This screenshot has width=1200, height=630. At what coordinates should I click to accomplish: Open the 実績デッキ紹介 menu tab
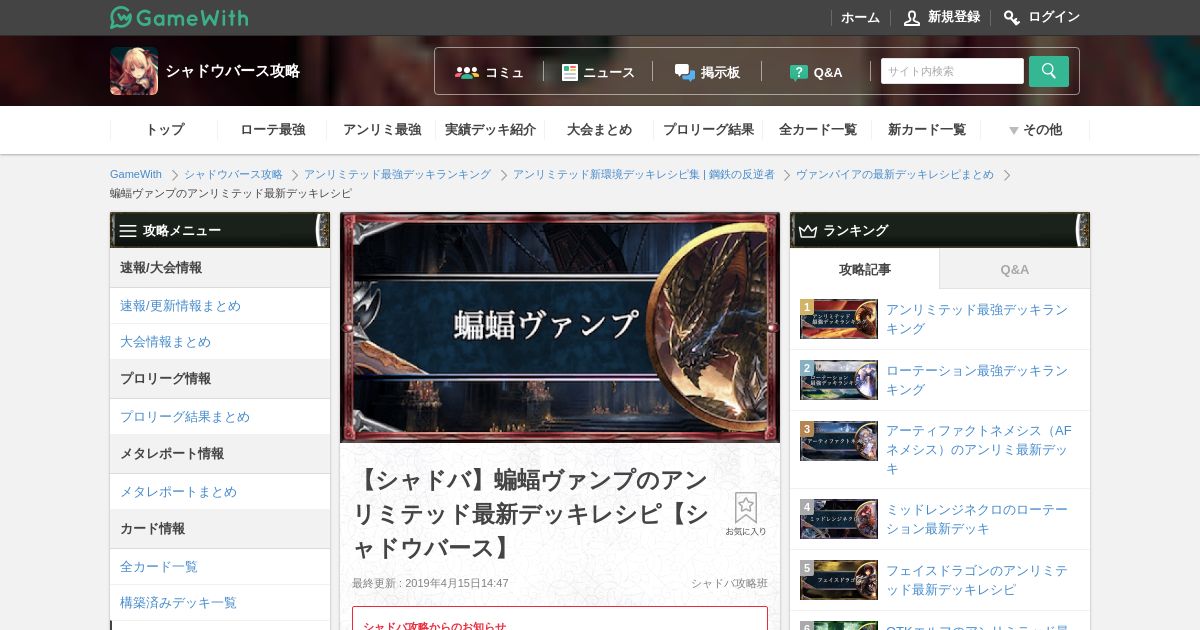[x=490, y=130]
